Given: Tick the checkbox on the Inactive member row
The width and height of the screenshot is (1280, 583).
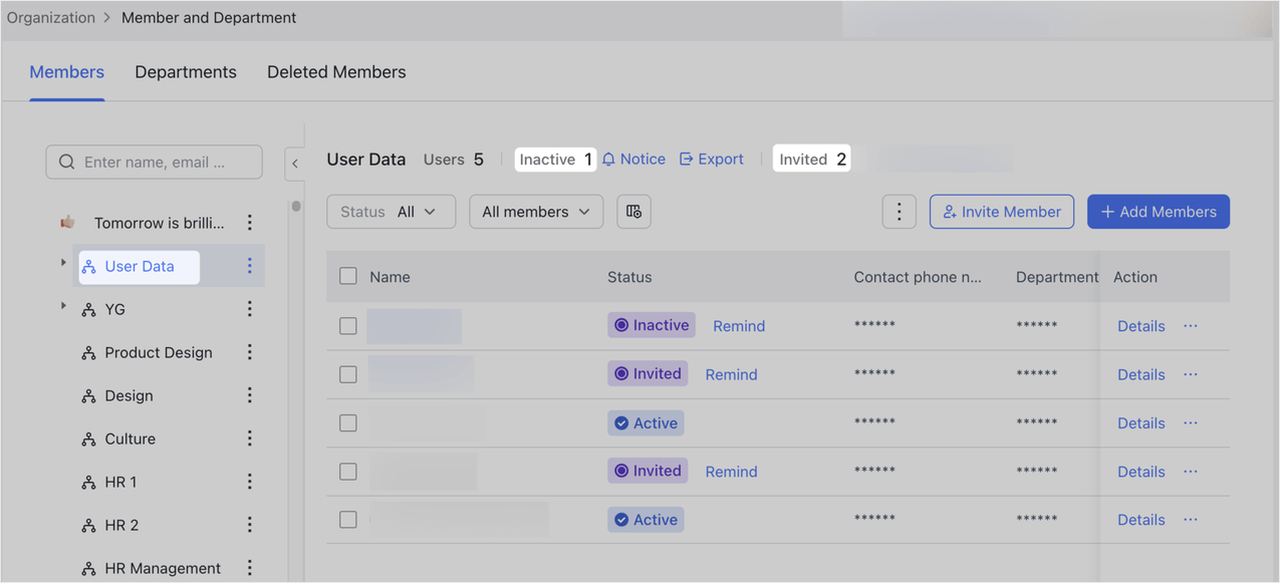Looking at the screenshot, I should pyautogui.click(x=348, y=326).
